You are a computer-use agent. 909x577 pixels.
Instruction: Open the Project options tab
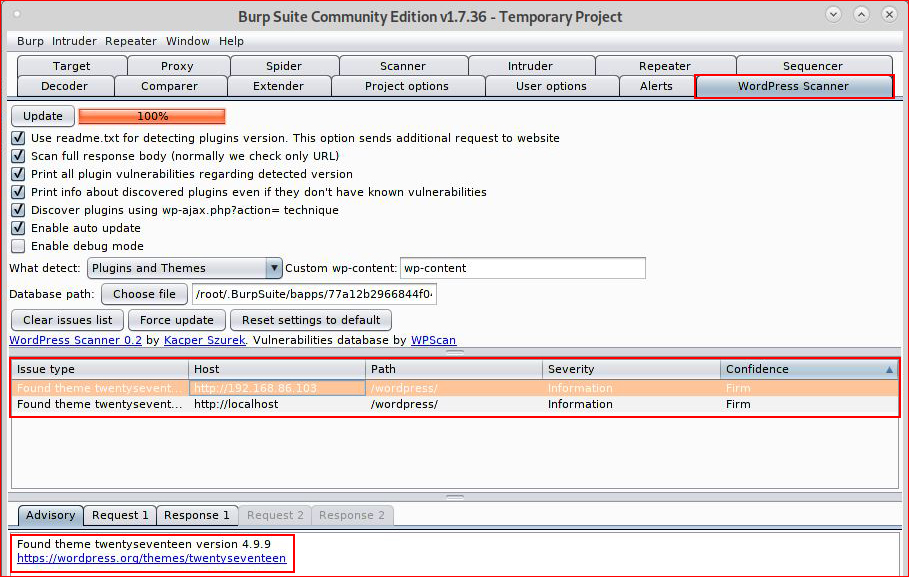click(x=407, y=86)
